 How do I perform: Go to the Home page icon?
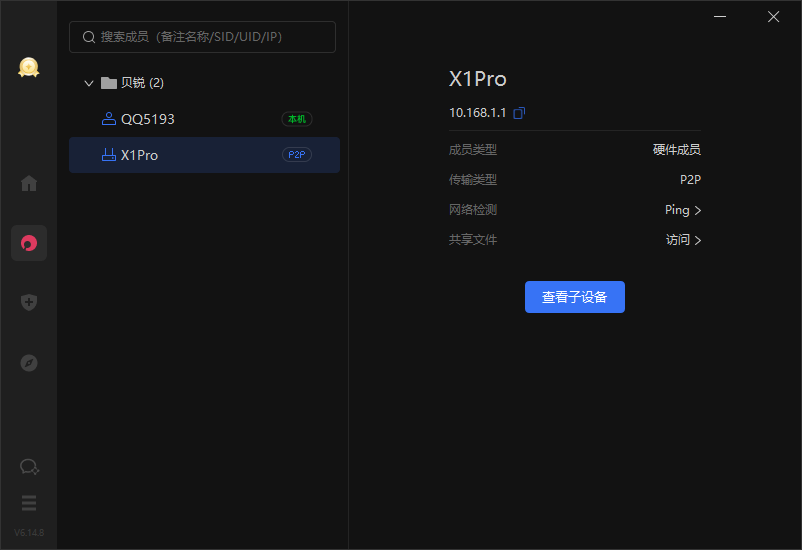point(29,183)
